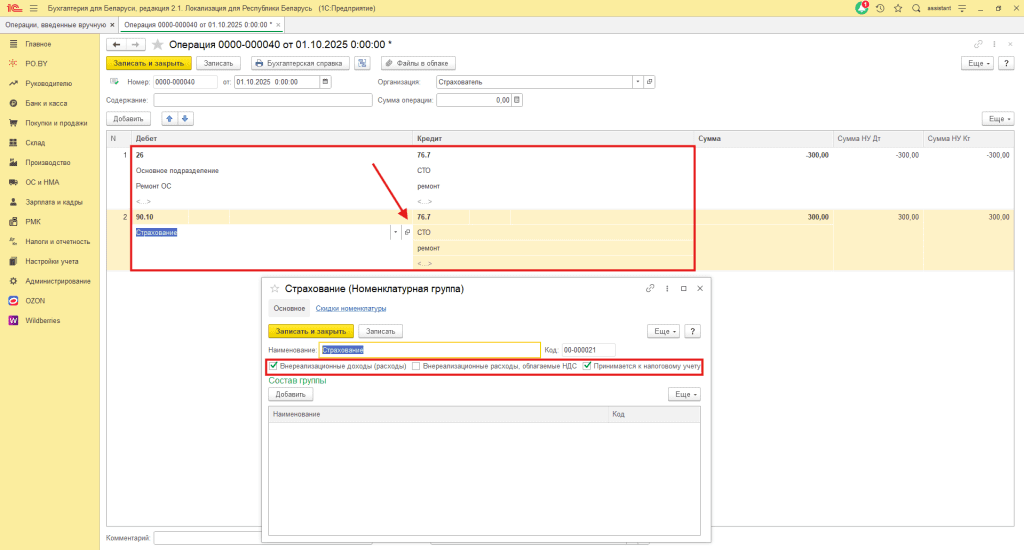Get link to operation document
Viewport: 1024px width, 550px height.
pyautogui.click(x=978, y=44)
